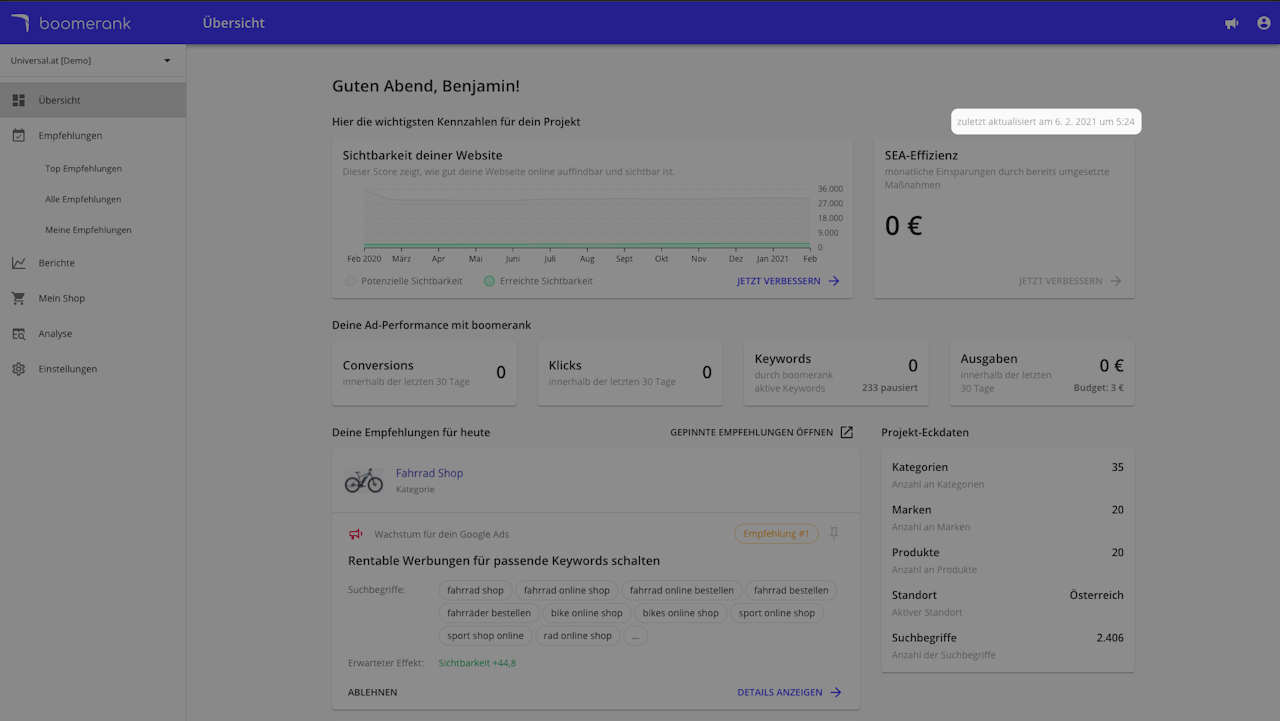
Task: Expand the hidden keywords with the ellipsis chip
Action: pos(635,636)
